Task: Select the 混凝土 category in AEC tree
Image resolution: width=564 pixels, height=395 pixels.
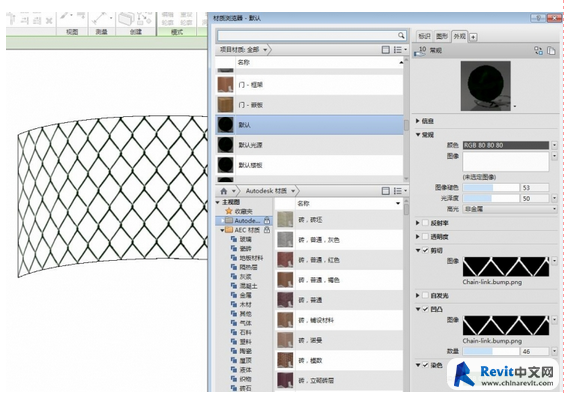Action: click(244, 286)
